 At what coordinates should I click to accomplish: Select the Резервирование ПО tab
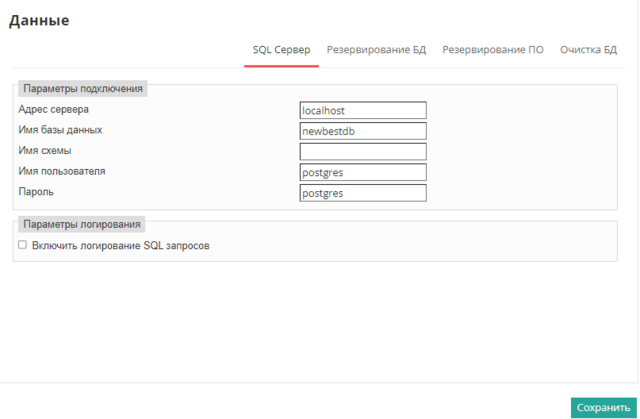[493, 49]
